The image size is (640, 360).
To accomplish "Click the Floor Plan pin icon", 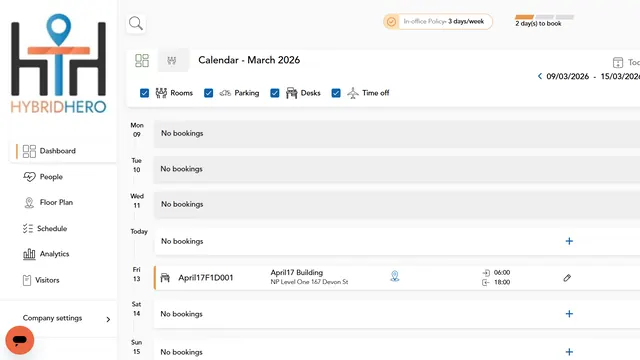I will click(29, 202).
